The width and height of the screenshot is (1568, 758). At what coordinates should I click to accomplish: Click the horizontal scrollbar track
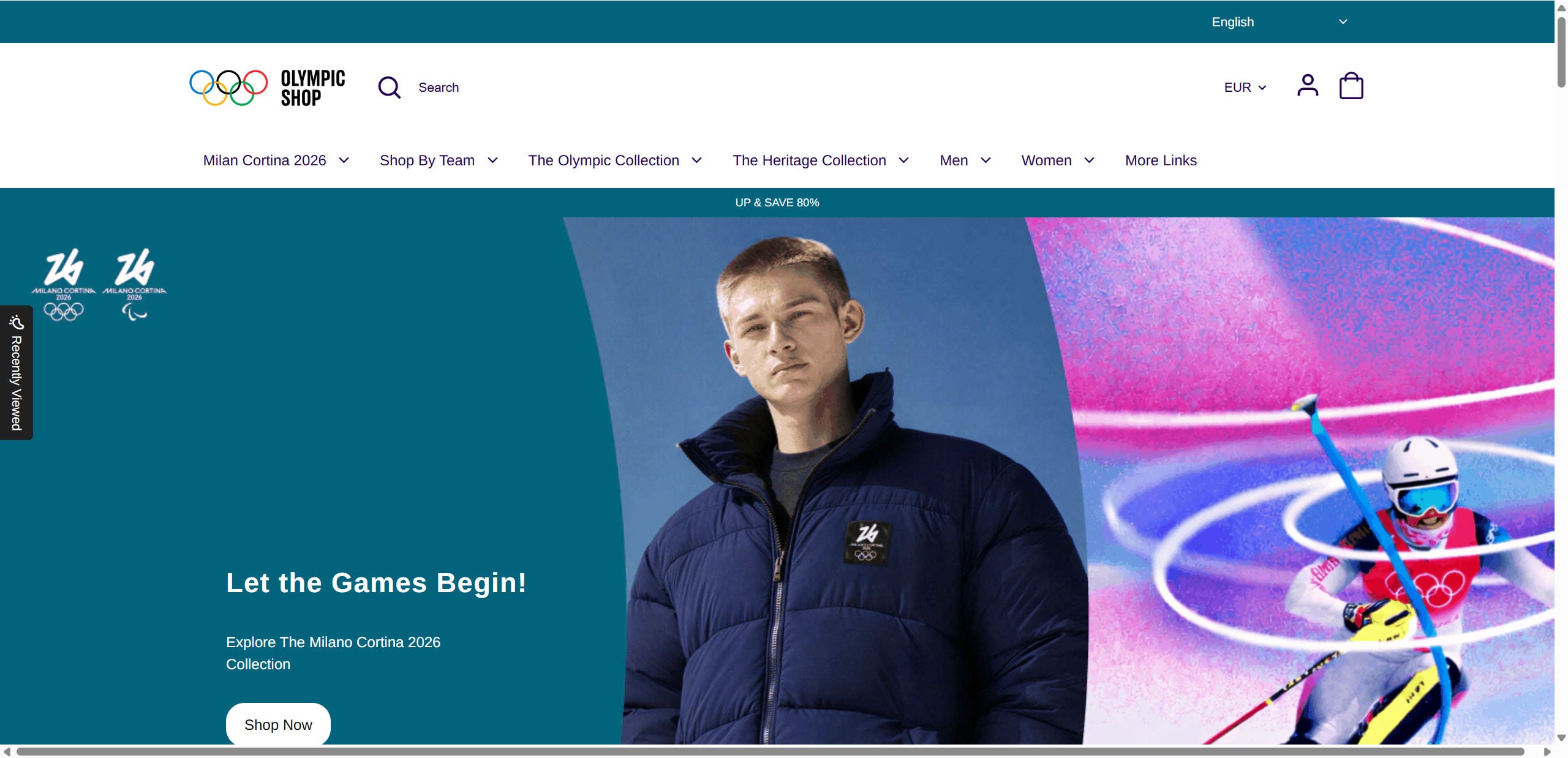click(771, 751)
